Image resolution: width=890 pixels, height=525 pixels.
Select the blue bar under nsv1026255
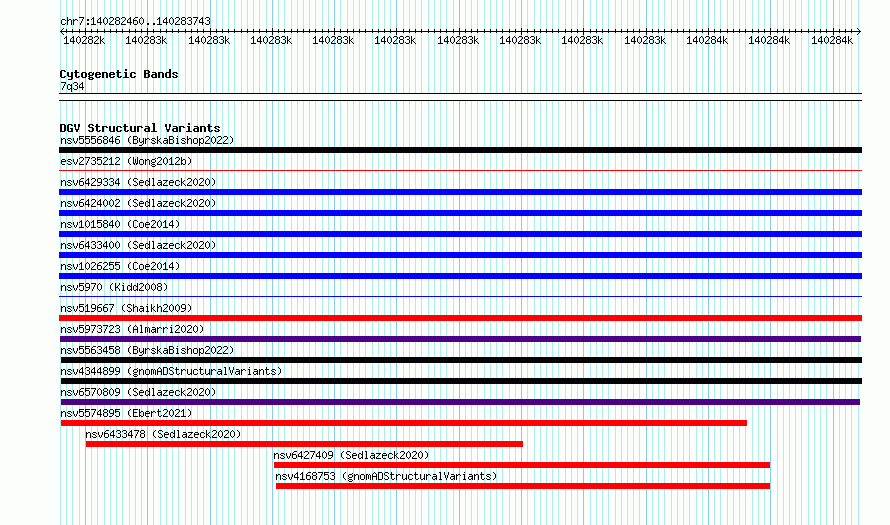pyautogui.click(x=460, y=276)
